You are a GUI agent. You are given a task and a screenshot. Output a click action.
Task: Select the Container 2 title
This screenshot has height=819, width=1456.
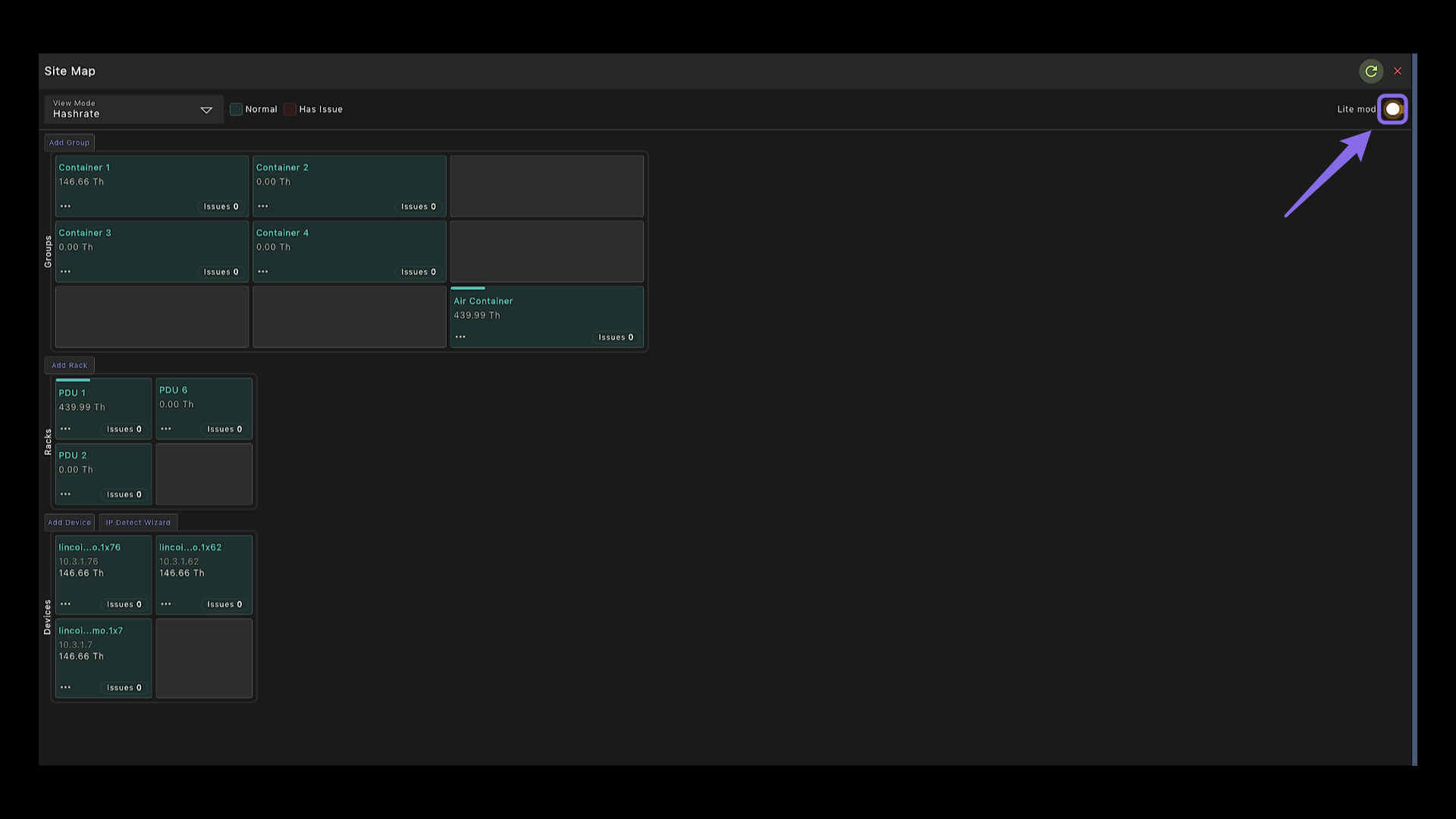click(x=282, y=168)
